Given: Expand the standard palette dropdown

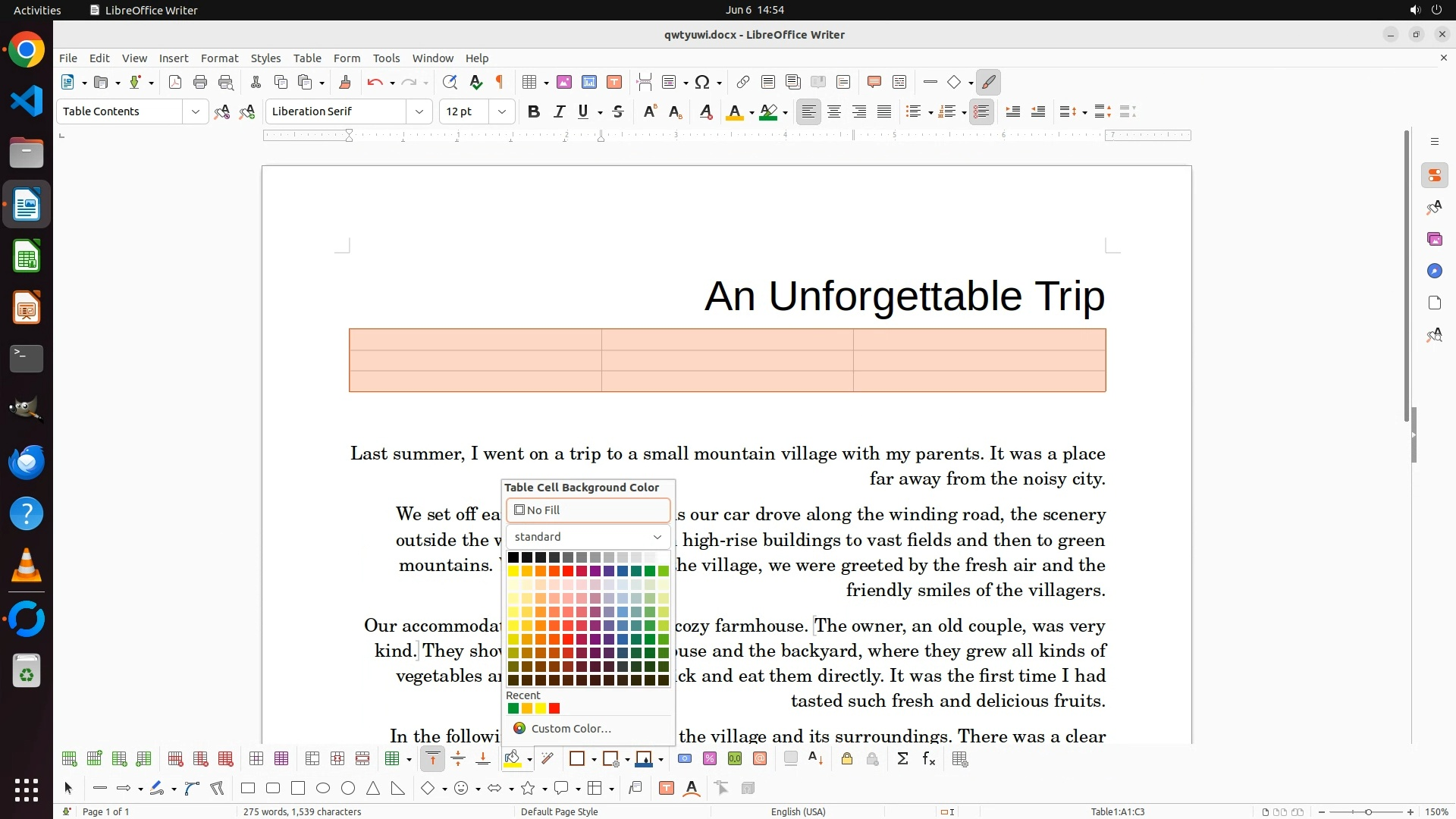Looking at the screenshot, I should coord(657,537).
